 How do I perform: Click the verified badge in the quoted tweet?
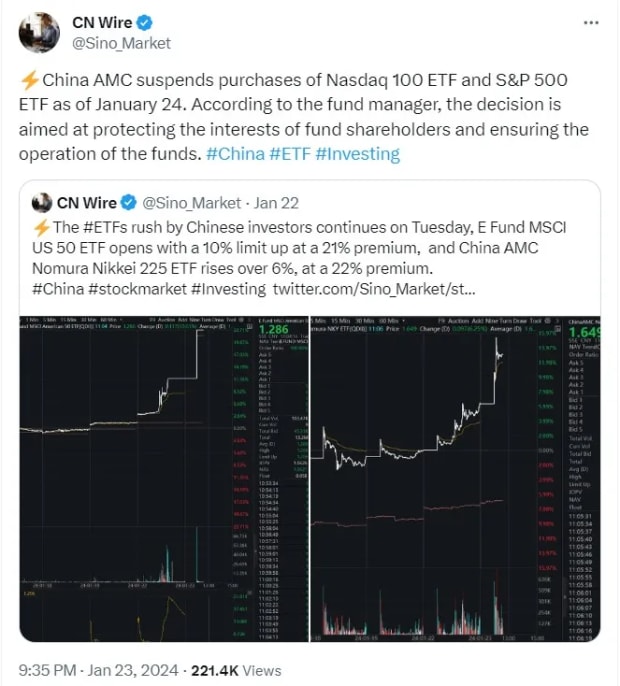point(130,201)
